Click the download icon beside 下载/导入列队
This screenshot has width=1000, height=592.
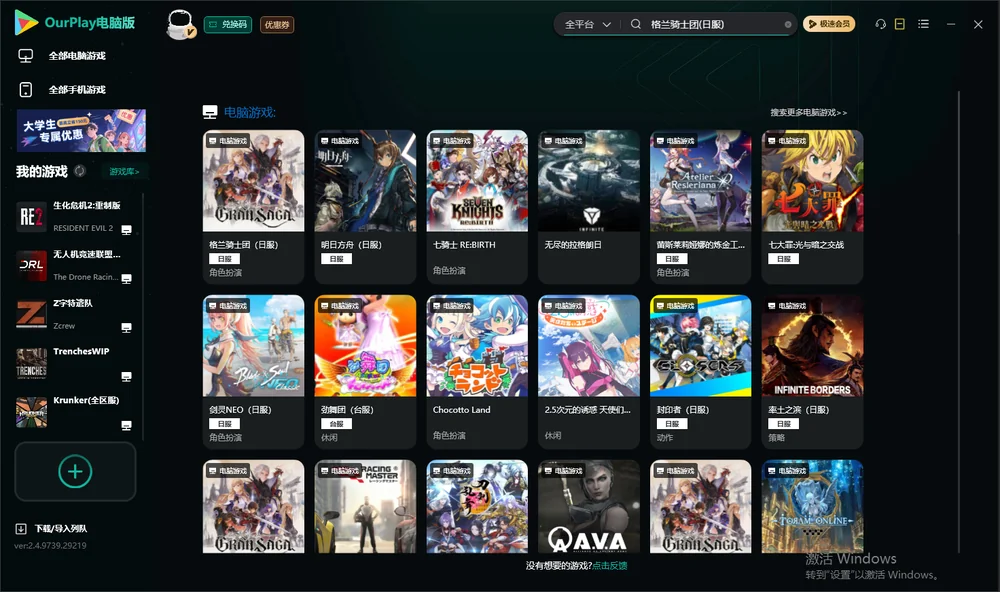20,528
